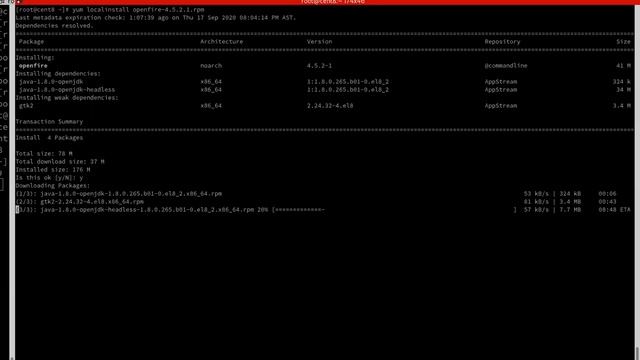This screenshot has height=360, width=640.
Task: Click the '81 kB/s' download speed
Action: pos(536,202)
